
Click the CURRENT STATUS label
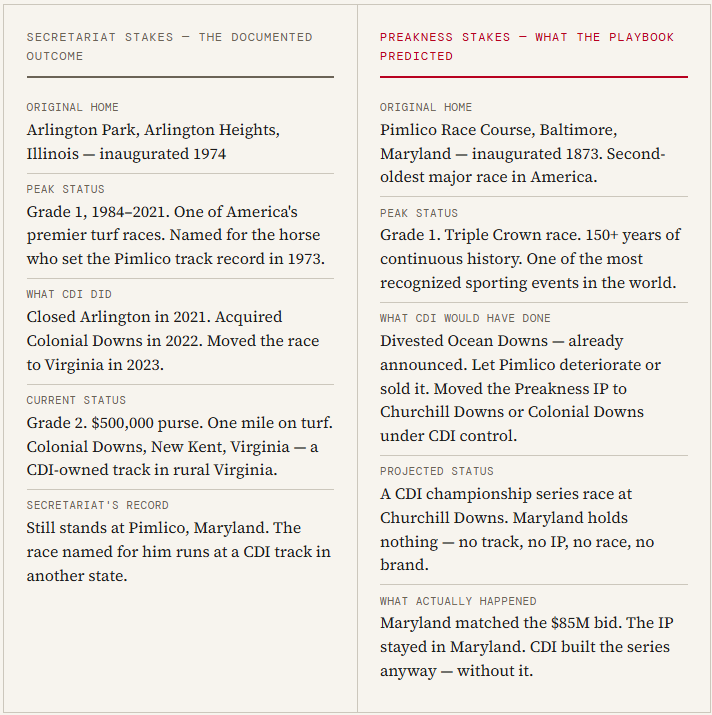pyautogui.click(x=76, y=400)
